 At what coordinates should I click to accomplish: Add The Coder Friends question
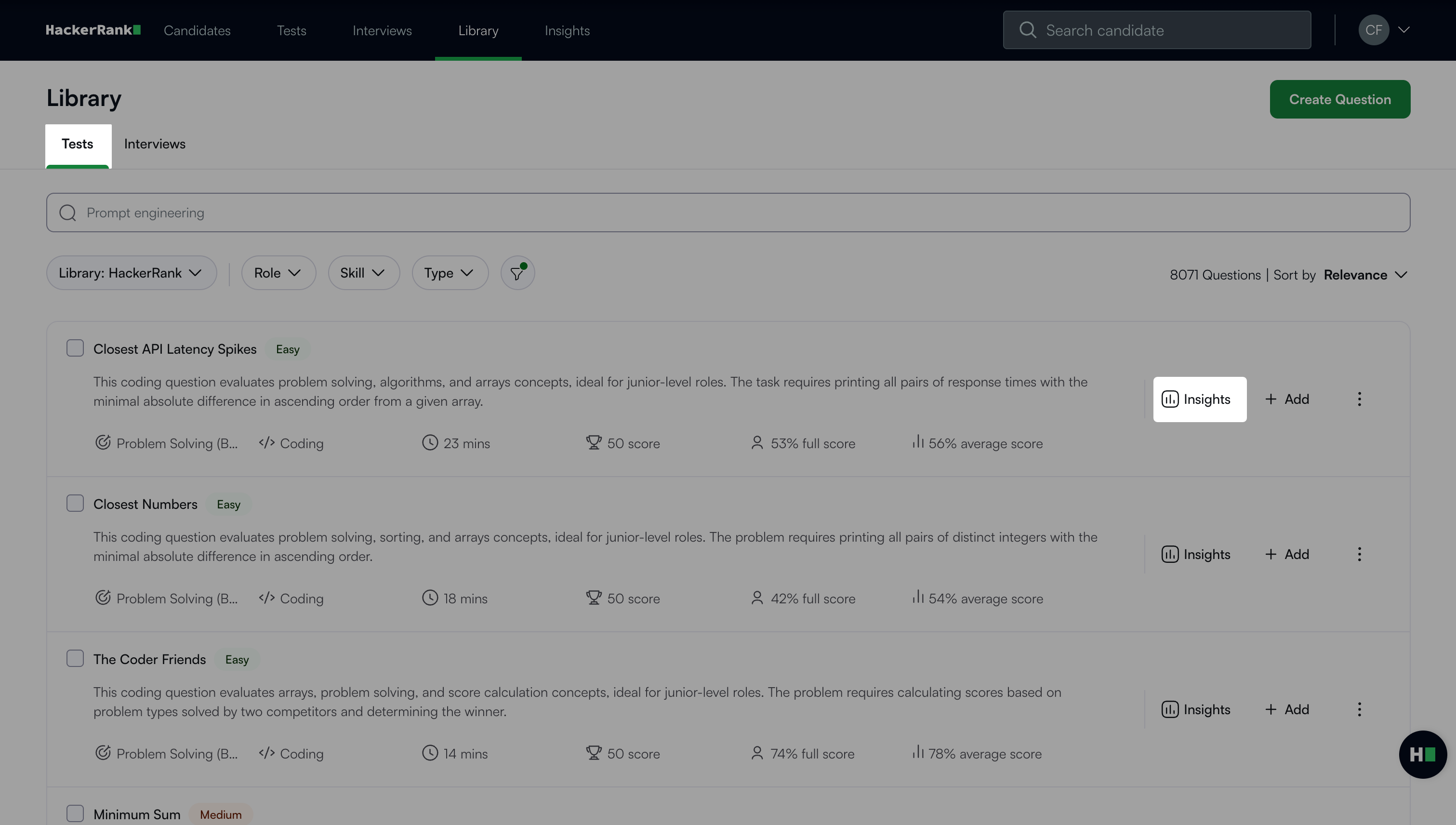click(1287, 709)
